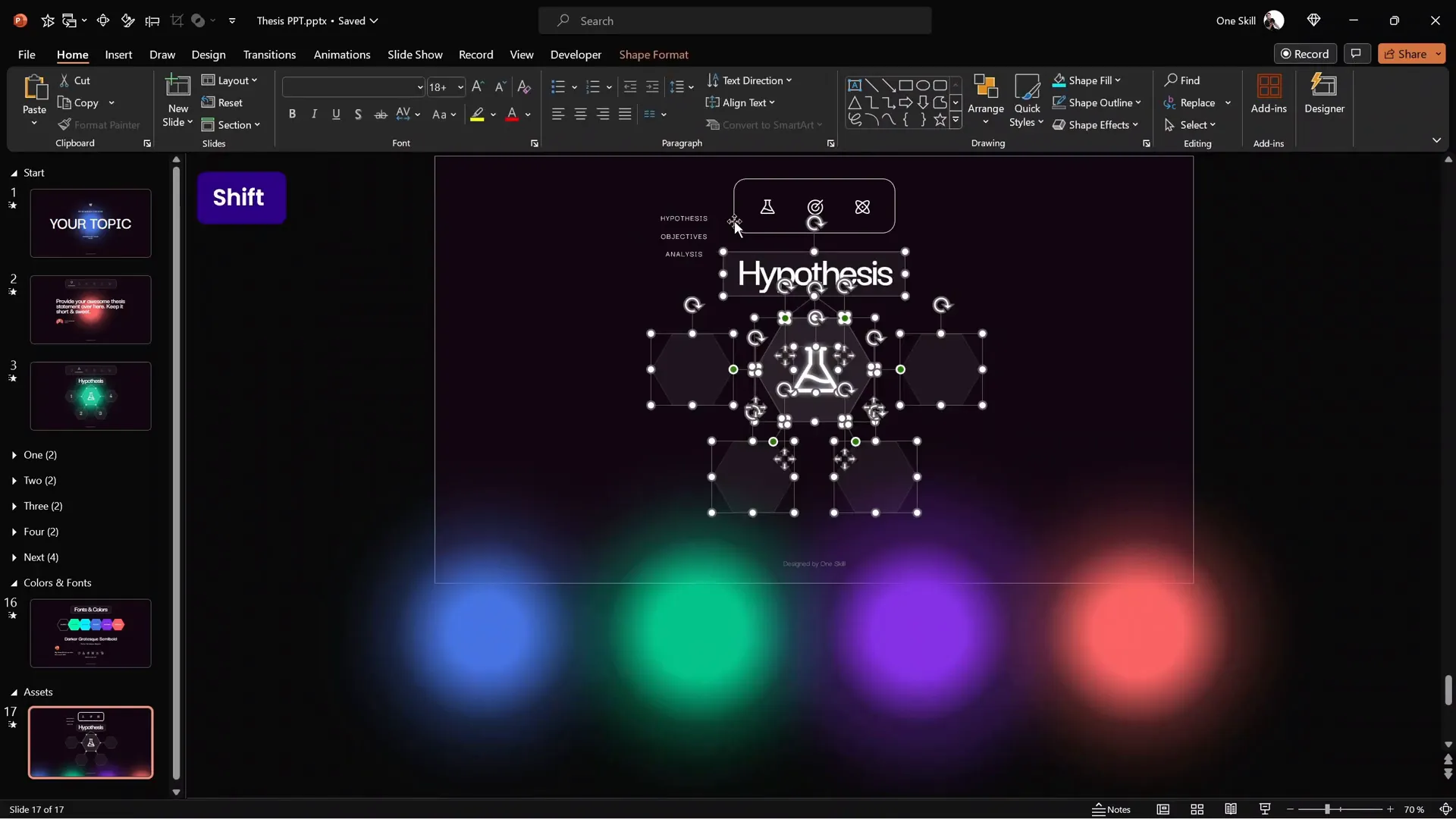Select the Text Box shape in gallery
The width and height of the screenshot is (1456, 819).
point(855,85)
